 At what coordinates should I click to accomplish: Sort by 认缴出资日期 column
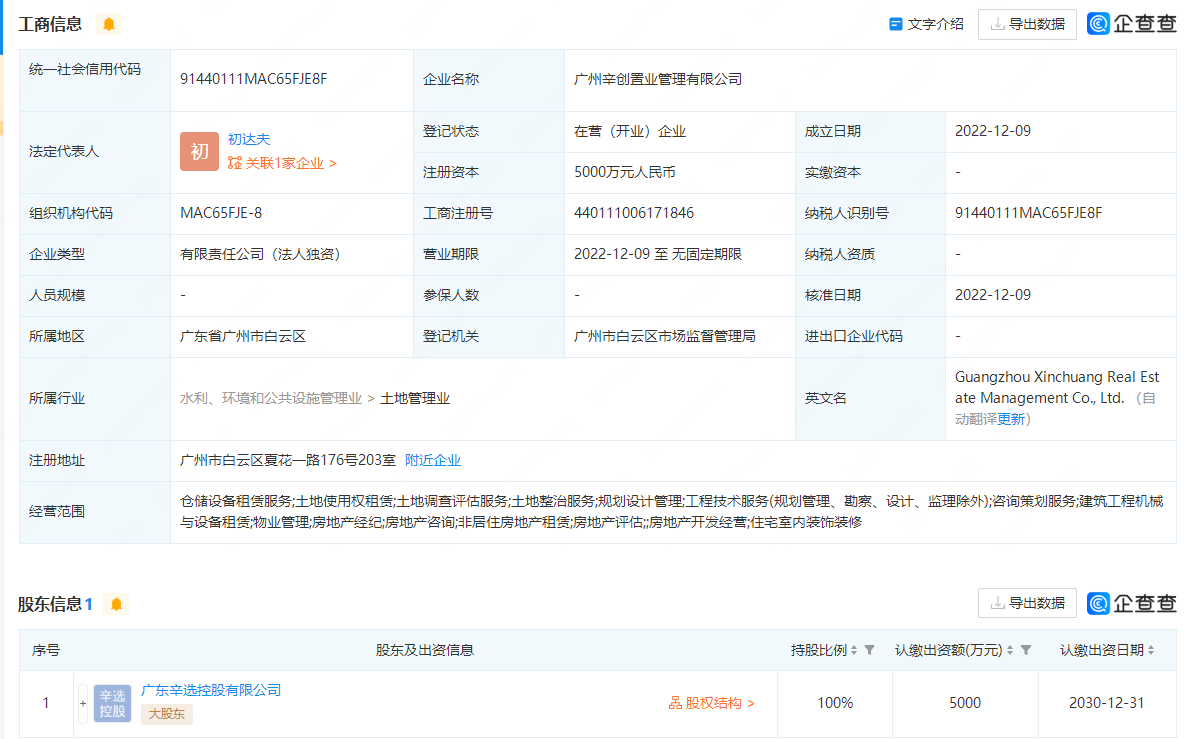click(x=1151, y=650)
